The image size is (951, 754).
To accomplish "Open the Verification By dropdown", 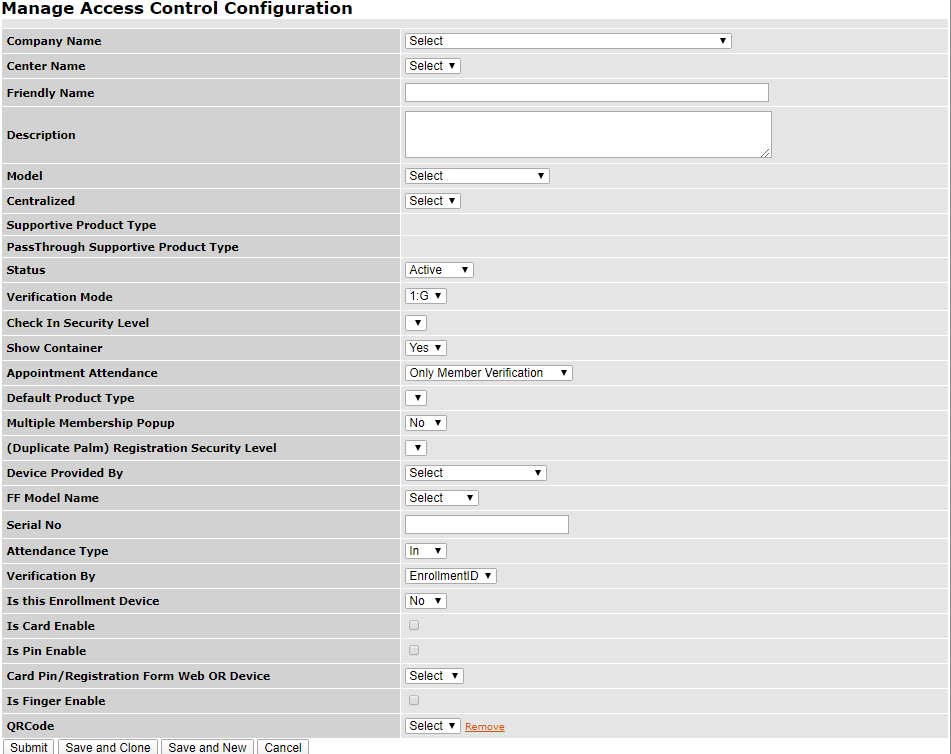I will click(x=451, y=576).
